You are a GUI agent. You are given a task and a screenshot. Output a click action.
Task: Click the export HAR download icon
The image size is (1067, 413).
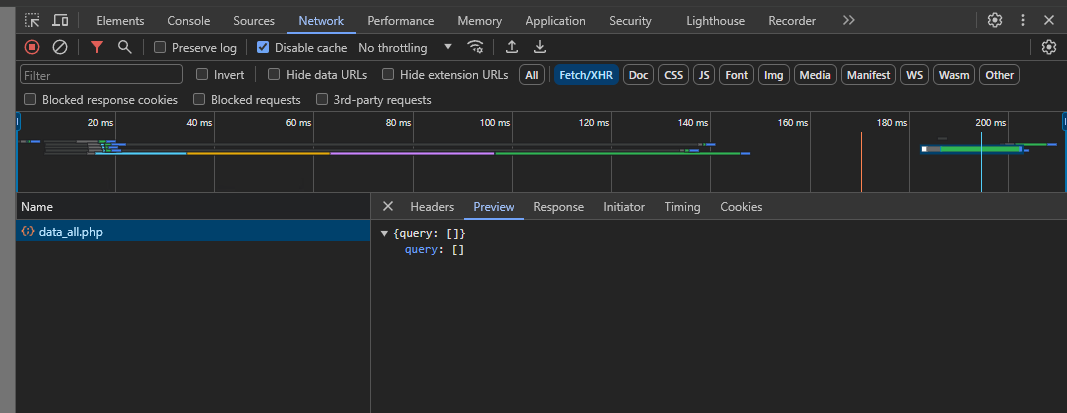click(540, 47)
